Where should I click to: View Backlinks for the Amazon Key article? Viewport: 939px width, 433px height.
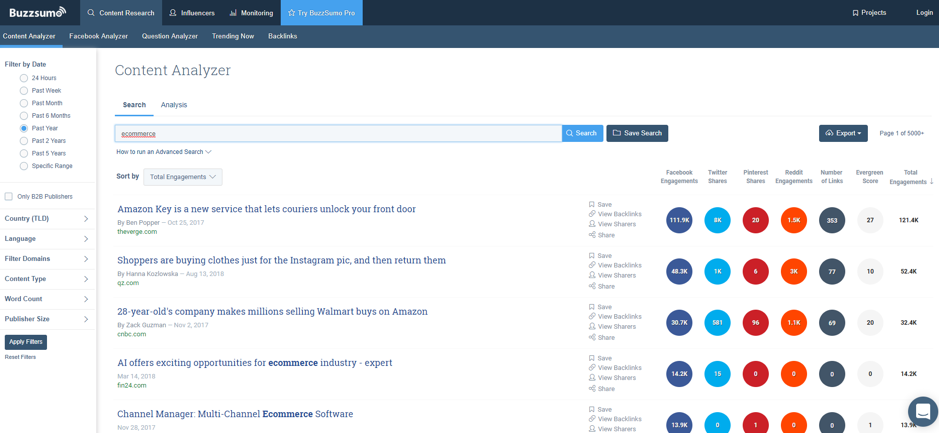click(619, 214)
